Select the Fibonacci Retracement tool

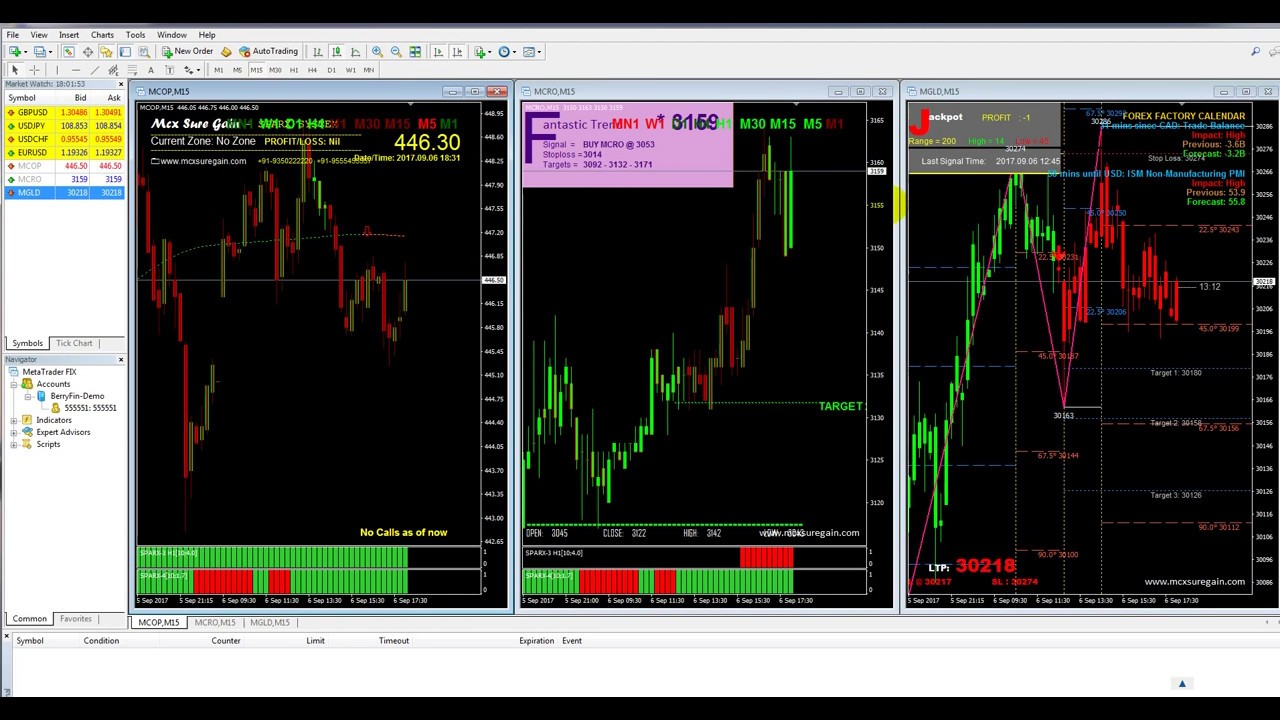(x=132, y=70)
